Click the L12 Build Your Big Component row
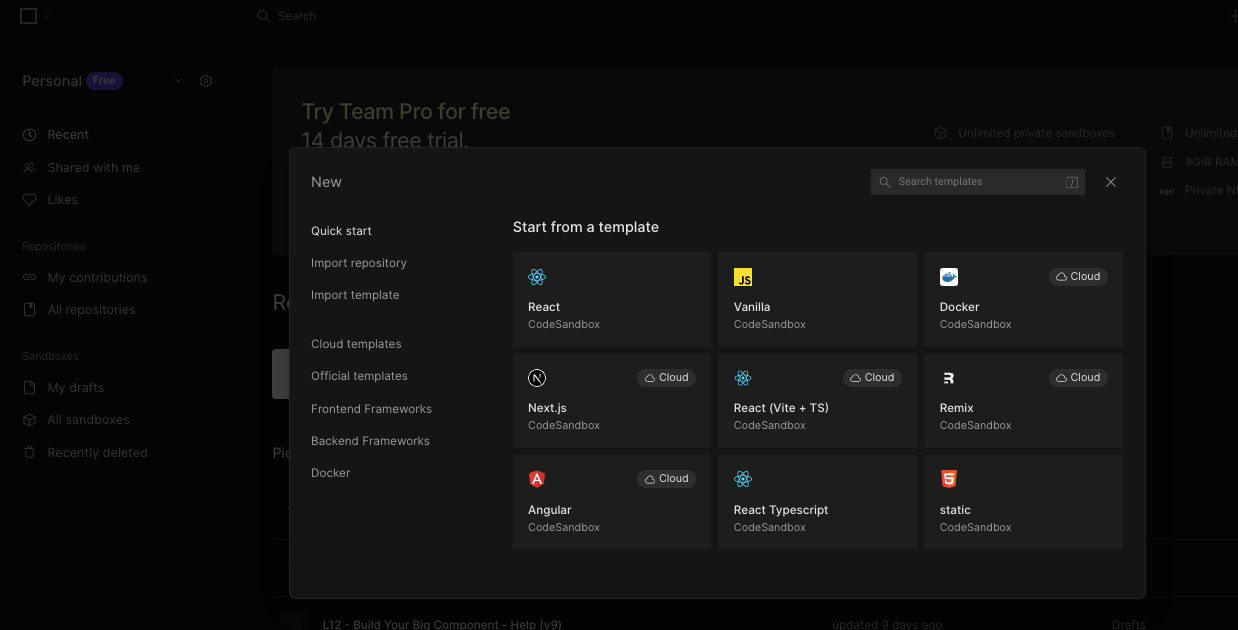 coord(442,624)
